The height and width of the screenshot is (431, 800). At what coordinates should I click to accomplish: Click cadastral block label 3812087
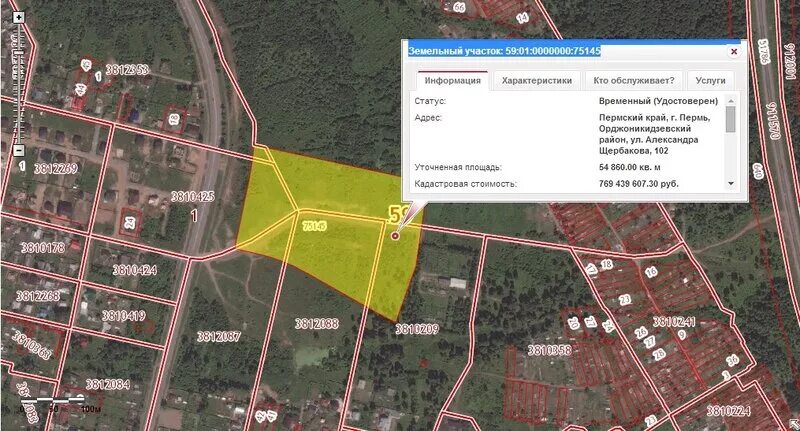click(x=218, y=336)
